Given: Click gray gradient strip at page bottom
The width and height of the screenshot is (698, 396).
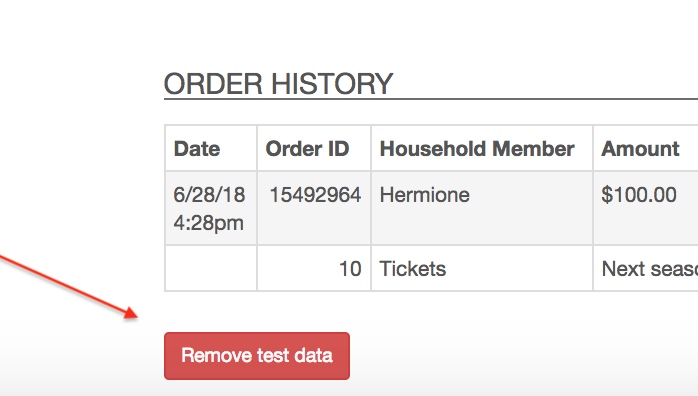Looking at the screenshot, I should pyautogui.click(x=349, y=389).
